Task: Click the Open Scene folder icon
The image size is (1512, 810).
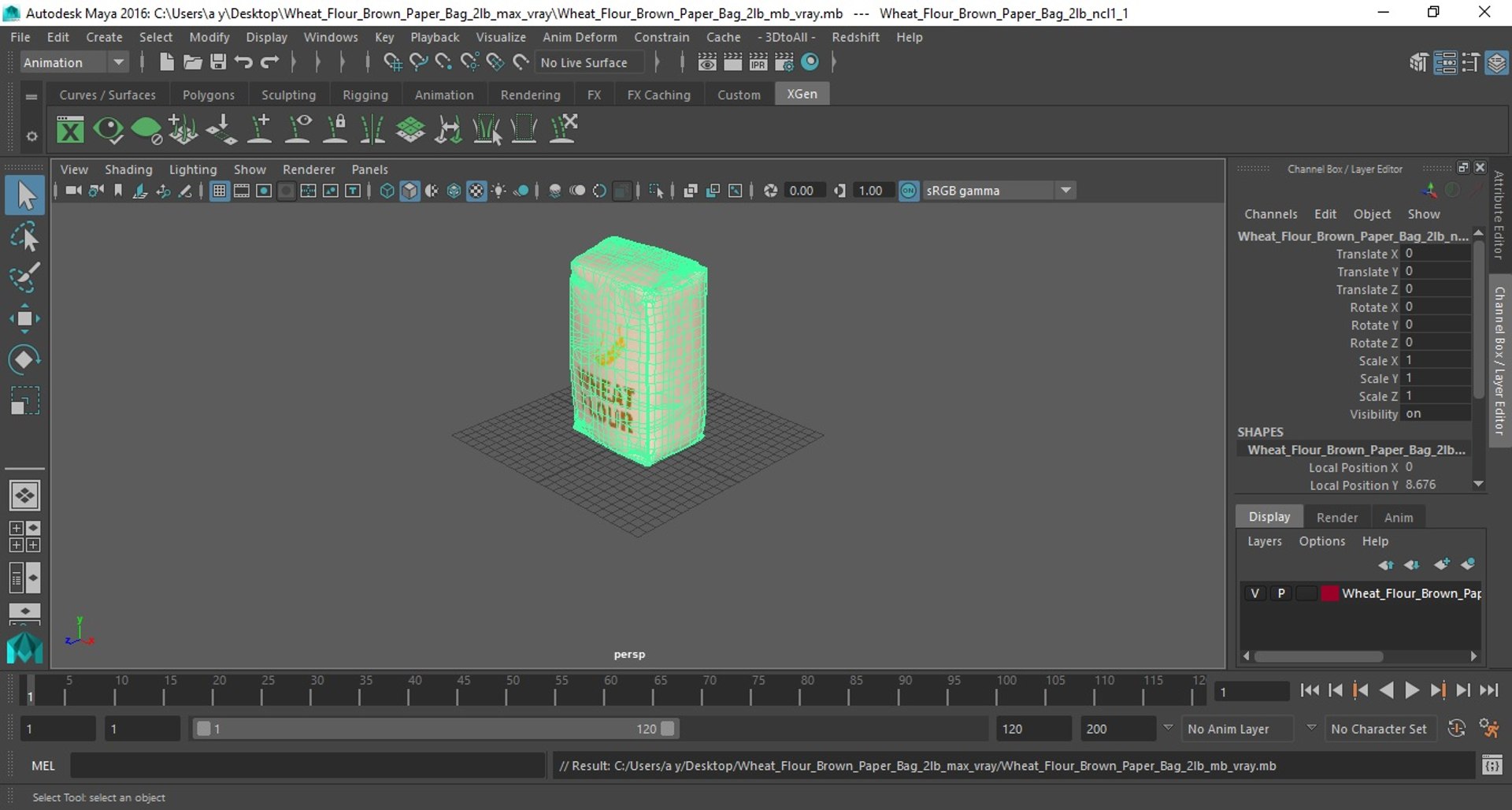Action: coord(192,62)
